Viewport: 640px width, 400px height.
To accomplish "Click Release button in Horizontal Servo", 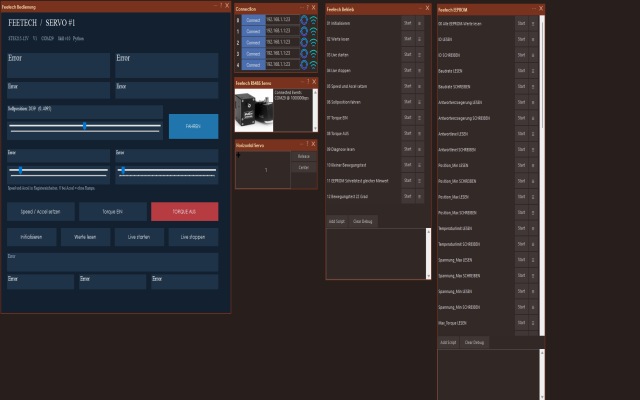I will click(x=304, y=156).
